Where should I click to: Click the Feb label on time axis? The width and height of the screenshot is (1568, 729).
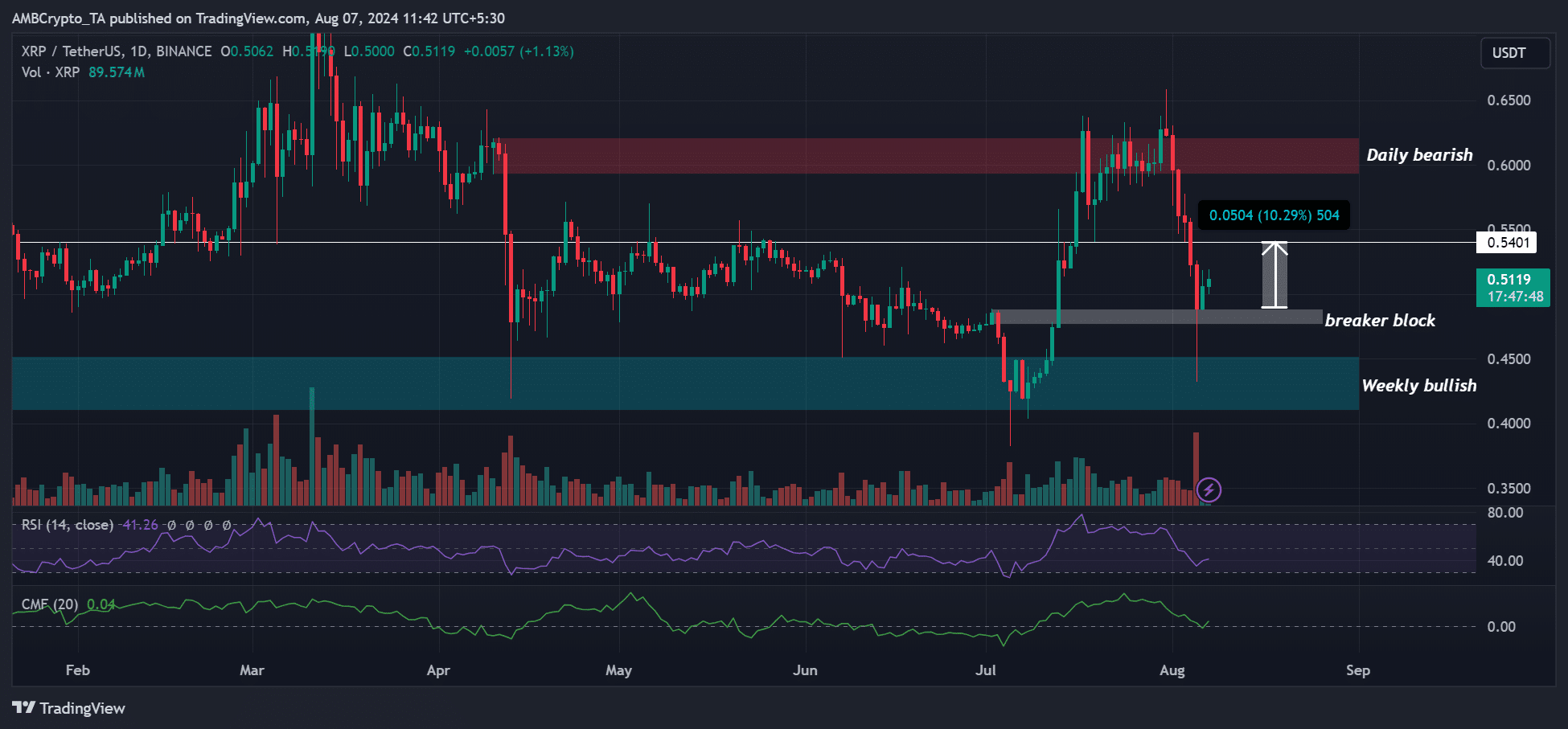click(77, 670)
